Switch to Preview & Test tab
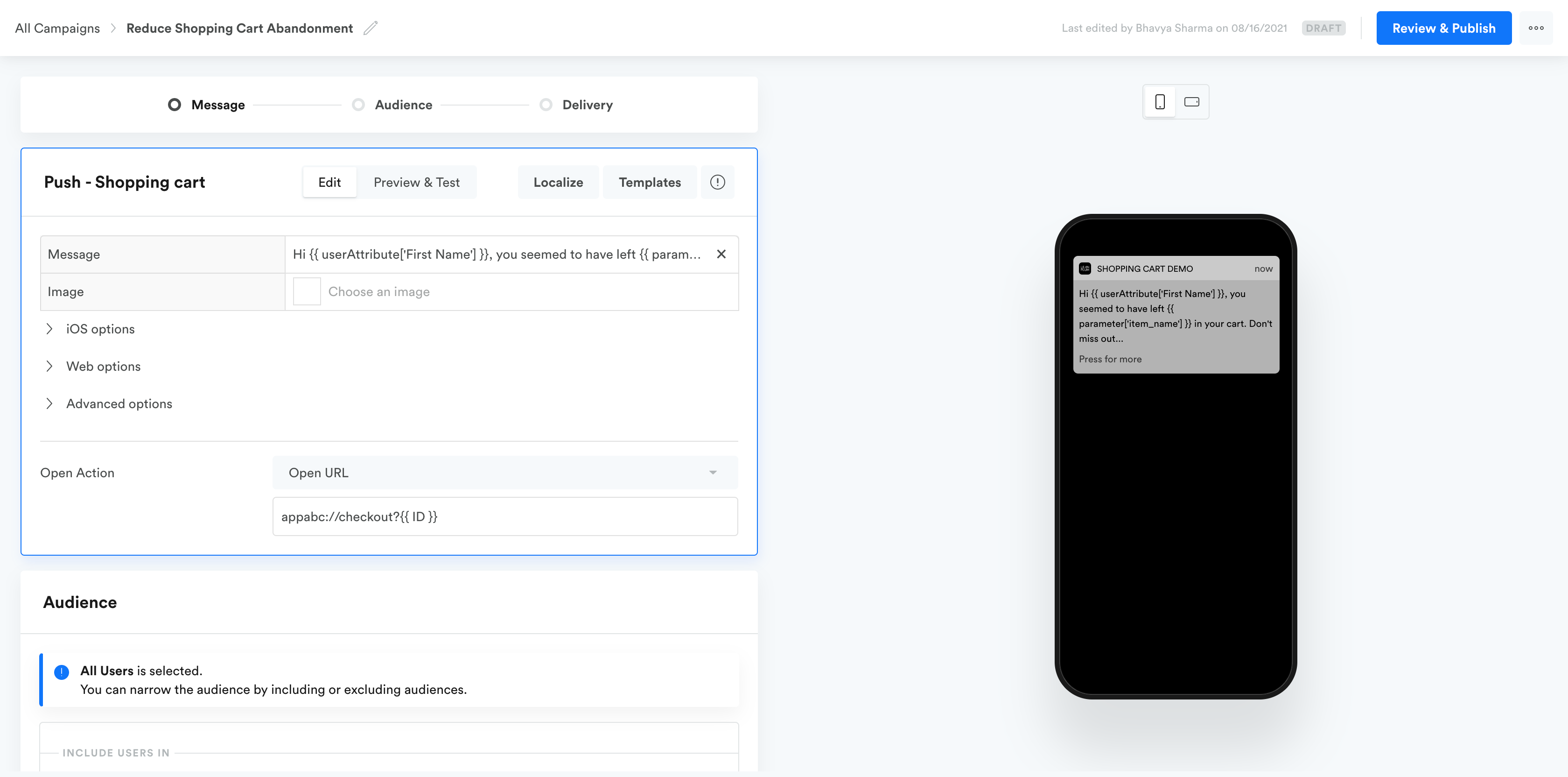This screenshot has height=777, width=1568. (x=416, y=182)
